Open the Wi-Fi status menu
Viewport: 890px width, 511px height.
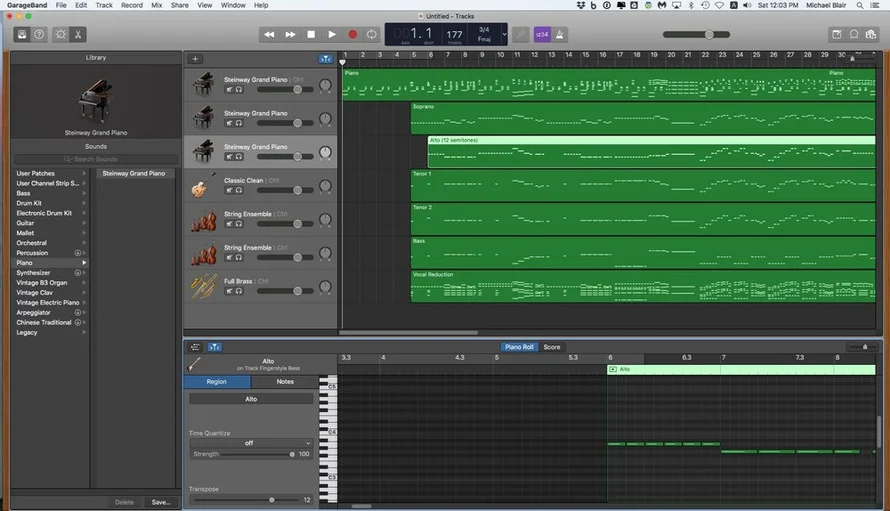(x=719, y=5)
